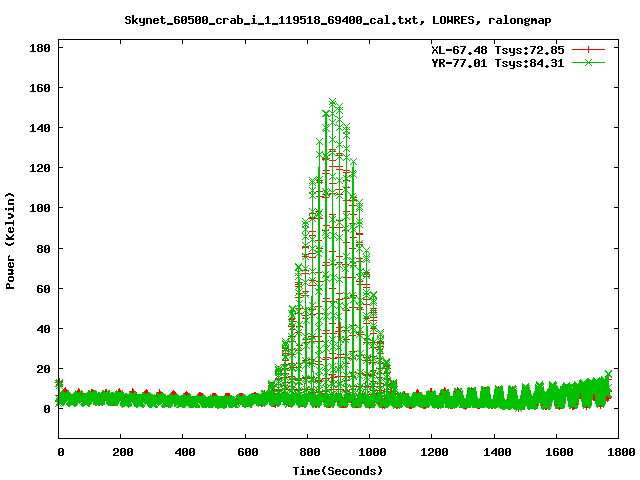The width and height of the screenshot is (640, 480).
Task: Click the x-axis tick label 400
Action: point(185,452)
